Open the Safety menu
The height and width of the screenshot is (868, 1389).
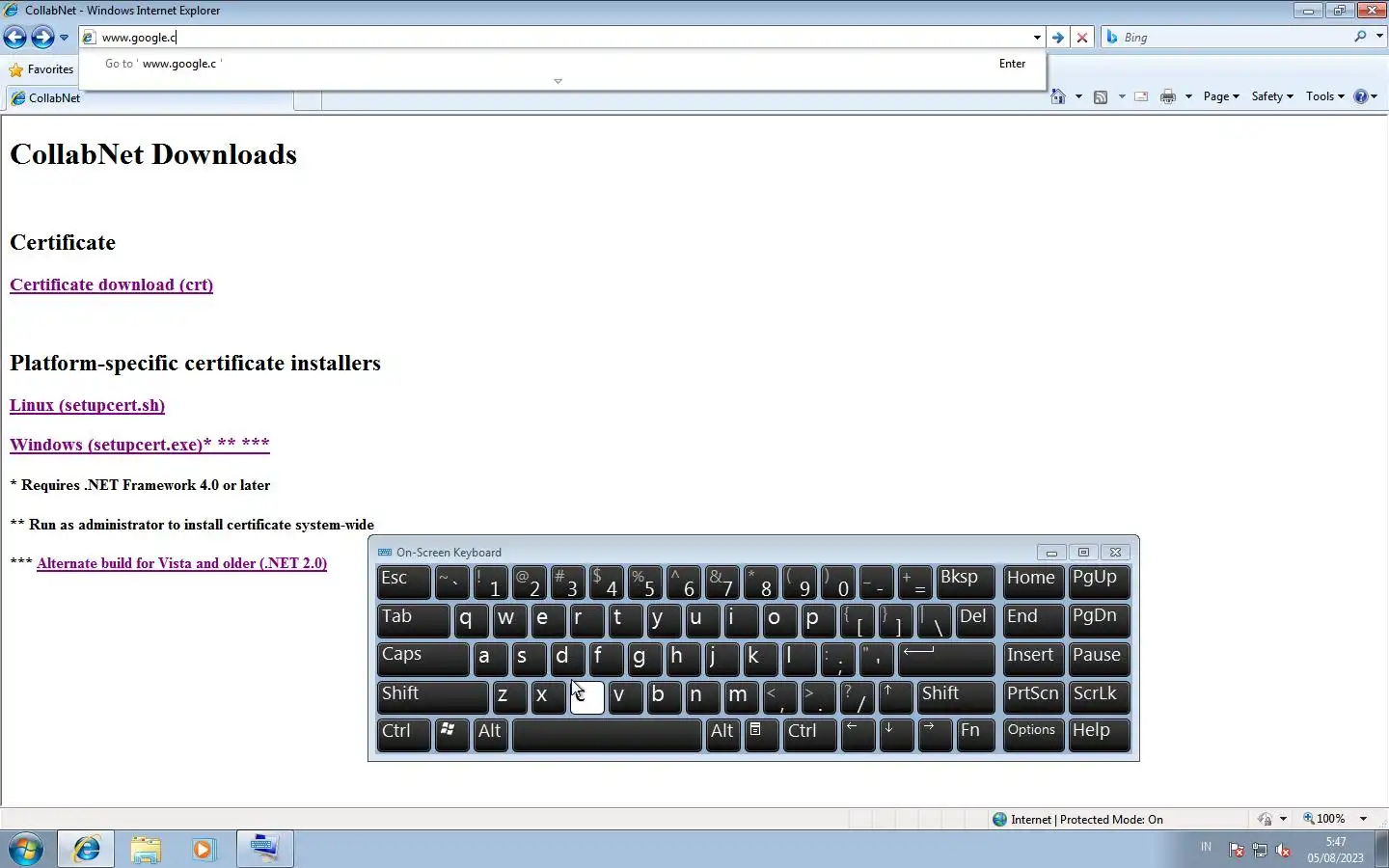click(1272, 96)
